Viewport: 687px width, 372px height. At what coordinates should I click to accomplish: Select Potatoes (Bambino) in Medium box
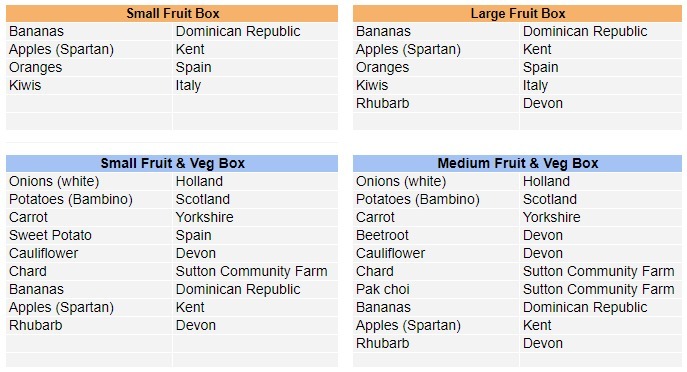click(x=436, y=199)
